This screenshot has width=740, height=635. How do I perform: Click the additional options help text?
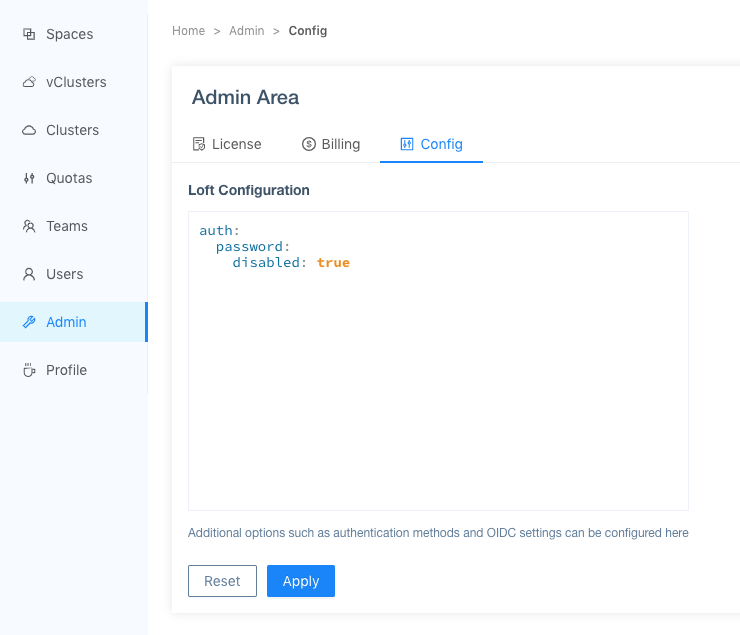(438, 533)
